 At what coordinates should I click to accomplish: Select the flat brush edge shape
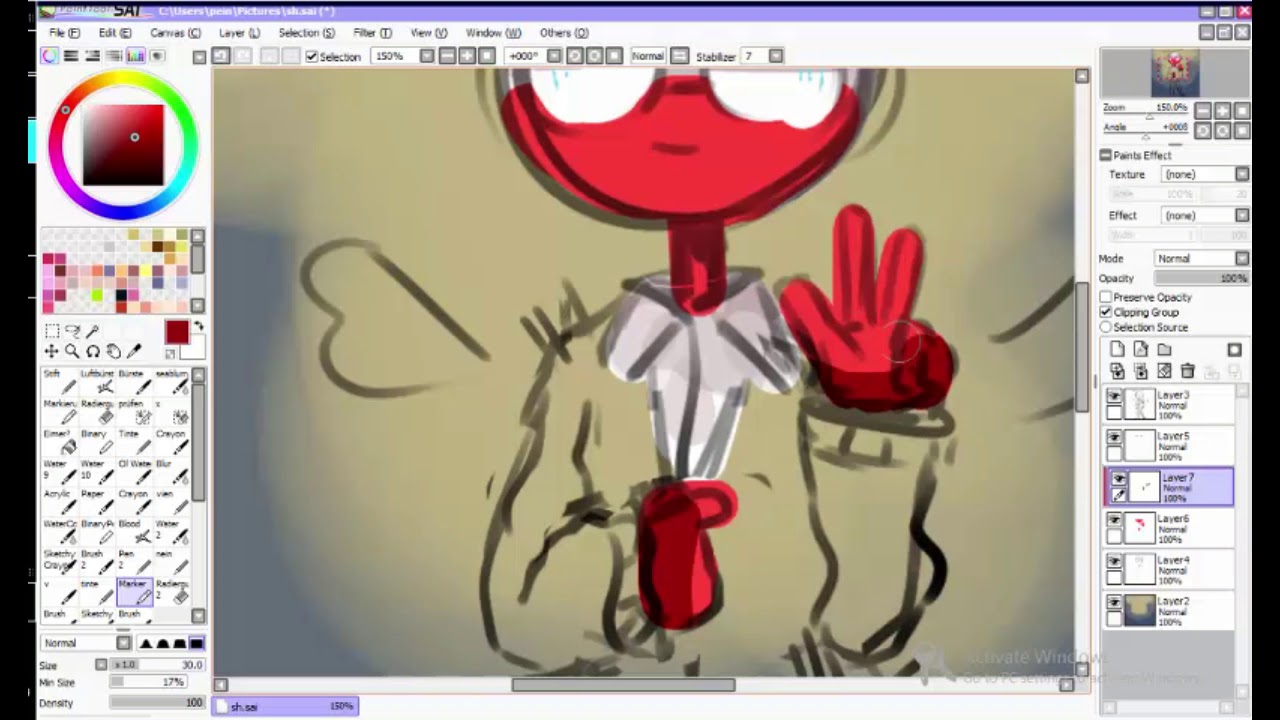tap(196, 643)
